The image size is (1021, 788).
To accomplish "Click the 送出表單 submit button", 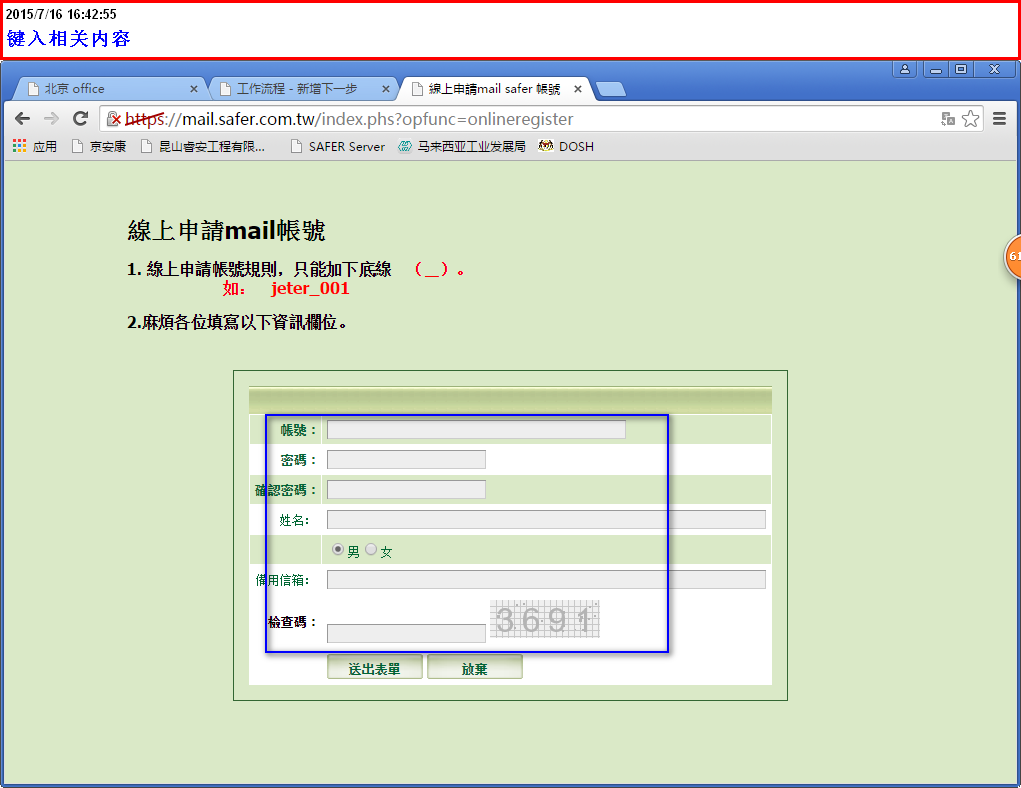I will coord(374,668).
